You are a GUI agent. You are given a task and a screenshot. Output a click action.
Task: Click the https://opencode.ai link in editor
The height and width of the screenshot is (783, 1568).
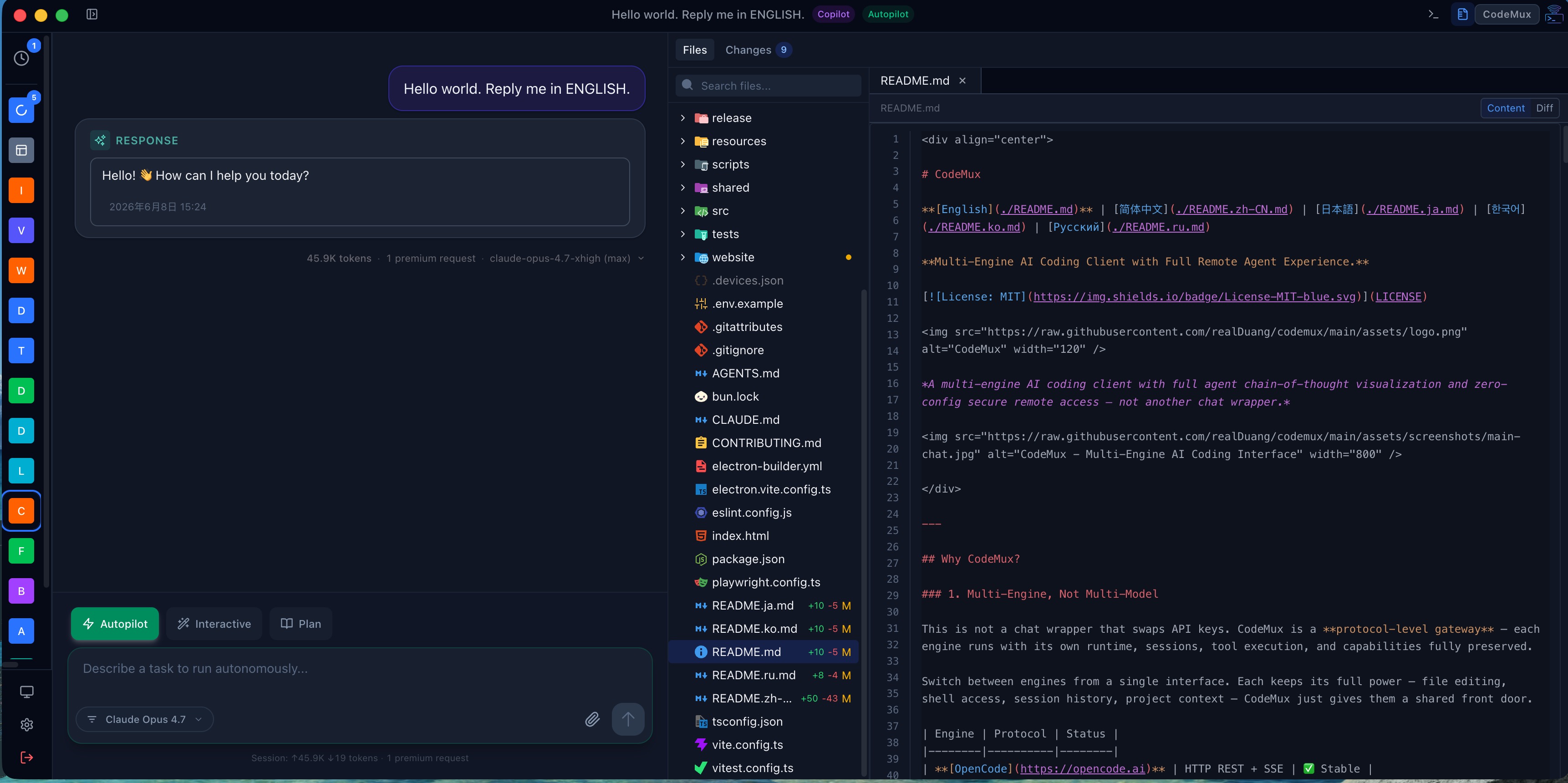click(1082, 769)
